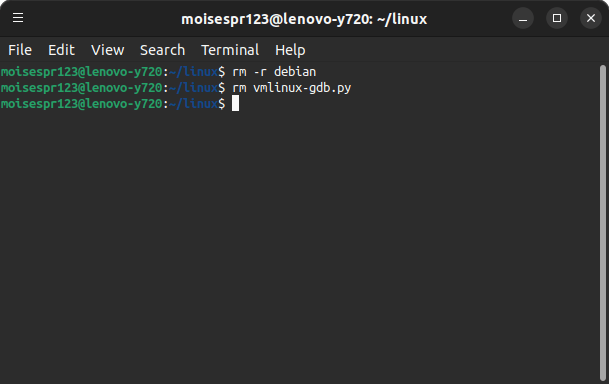This screenshot has width=609, height=384.
Task: Click the blue ~/linux path on last prompt
Action: [193, 104]
